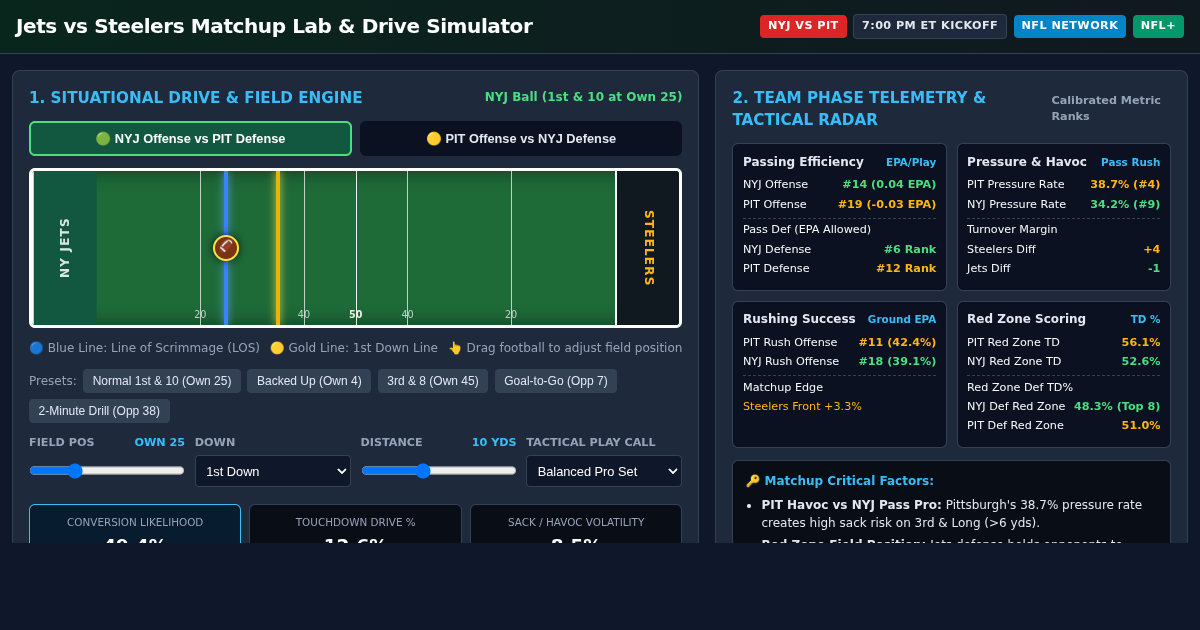Image resolution: width=1200 pixels, height=630 pixels.
Task: Adjust the Field Pos slider
Action: point(107,470)
